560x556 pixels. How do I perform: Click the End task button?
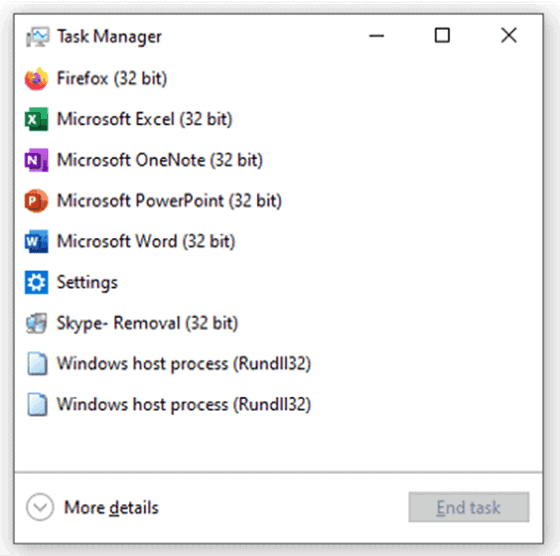[469, 507]
